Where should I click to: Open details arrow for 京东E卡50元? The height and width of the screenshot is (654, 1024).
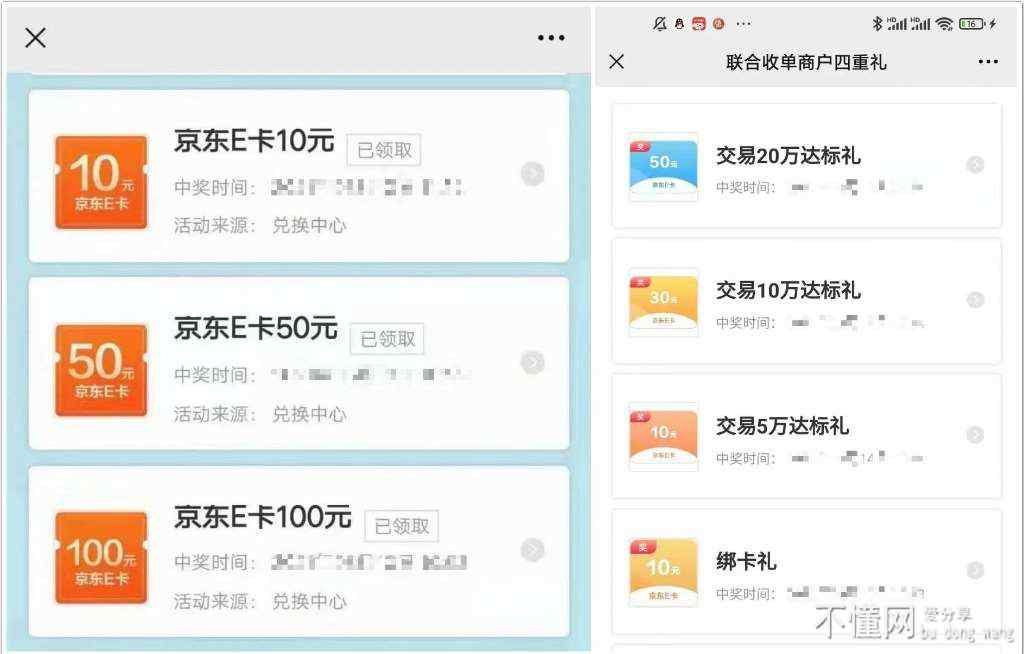[x=533, y=362]
